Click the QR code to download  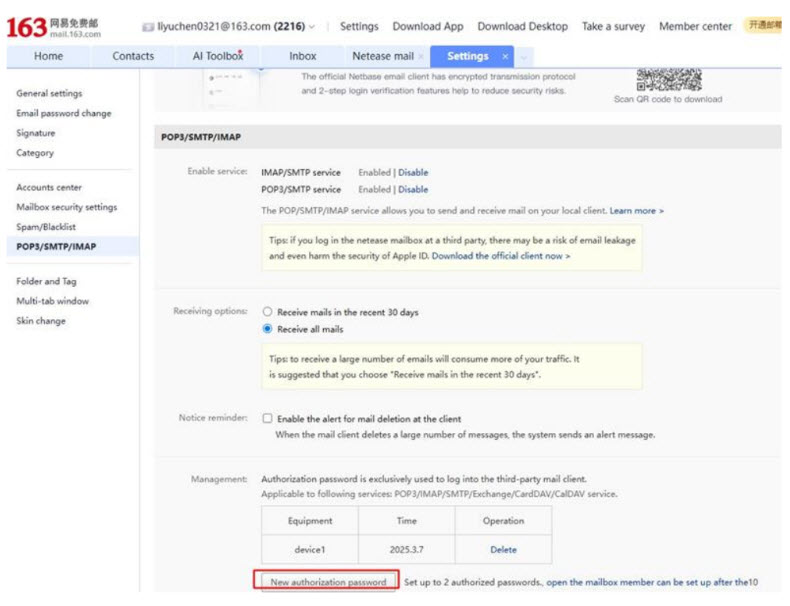click(668, 80)
